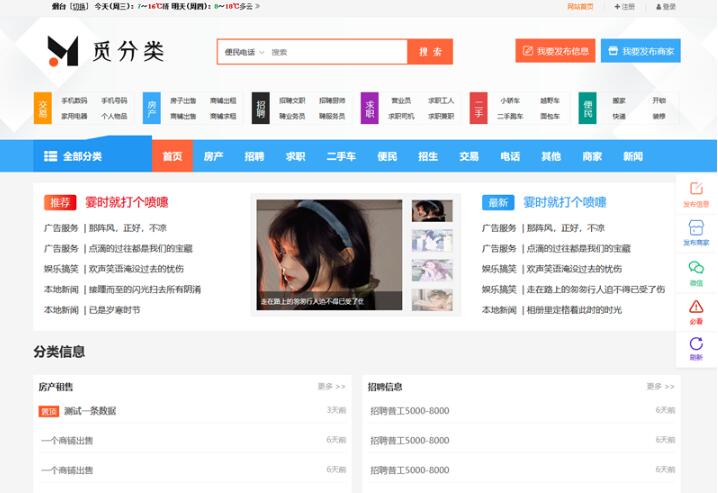The image size is (718, 493).
Task: Open the 其他 nav tab
Action: tap(551, 156)
